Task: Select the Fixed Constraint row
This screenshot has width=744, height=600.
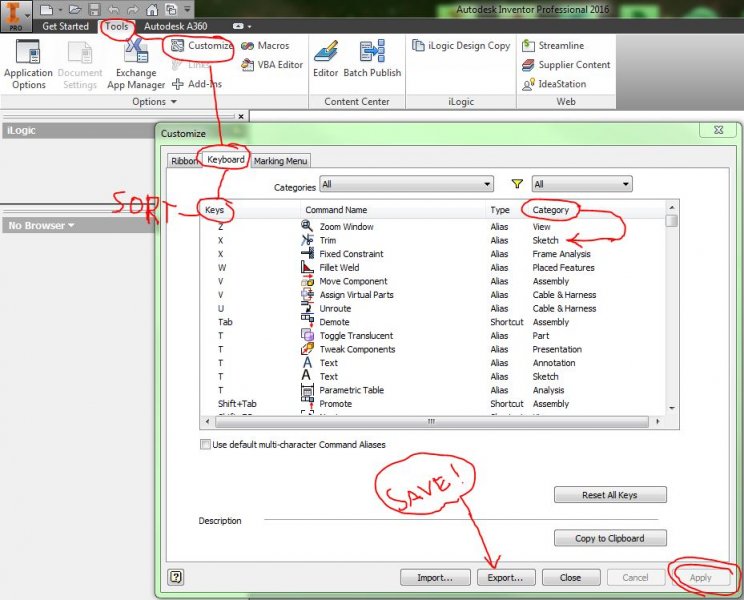Action: [433, 254]
